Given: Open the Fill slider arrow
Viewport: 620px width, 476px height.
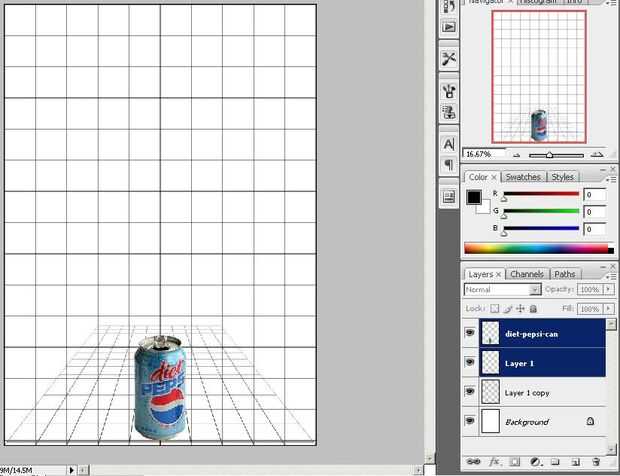Looking at the screenshot, I should click(x=609, y=308).
